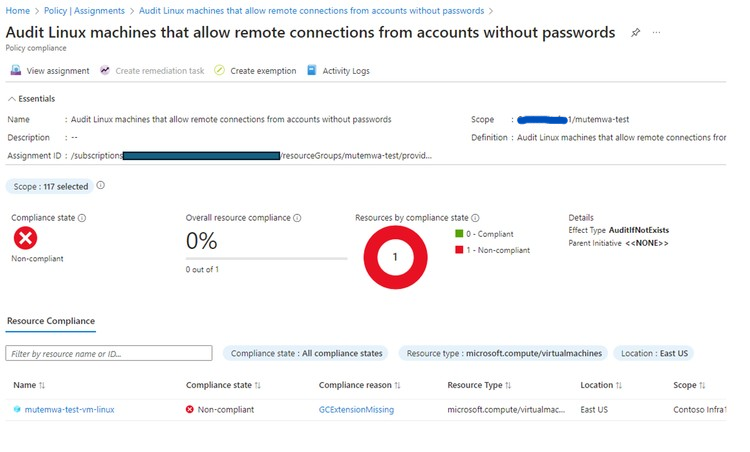Go to Policy | Assignments breadcrumb
Screen dimensions: 750x452
click(x=84, y=11)
